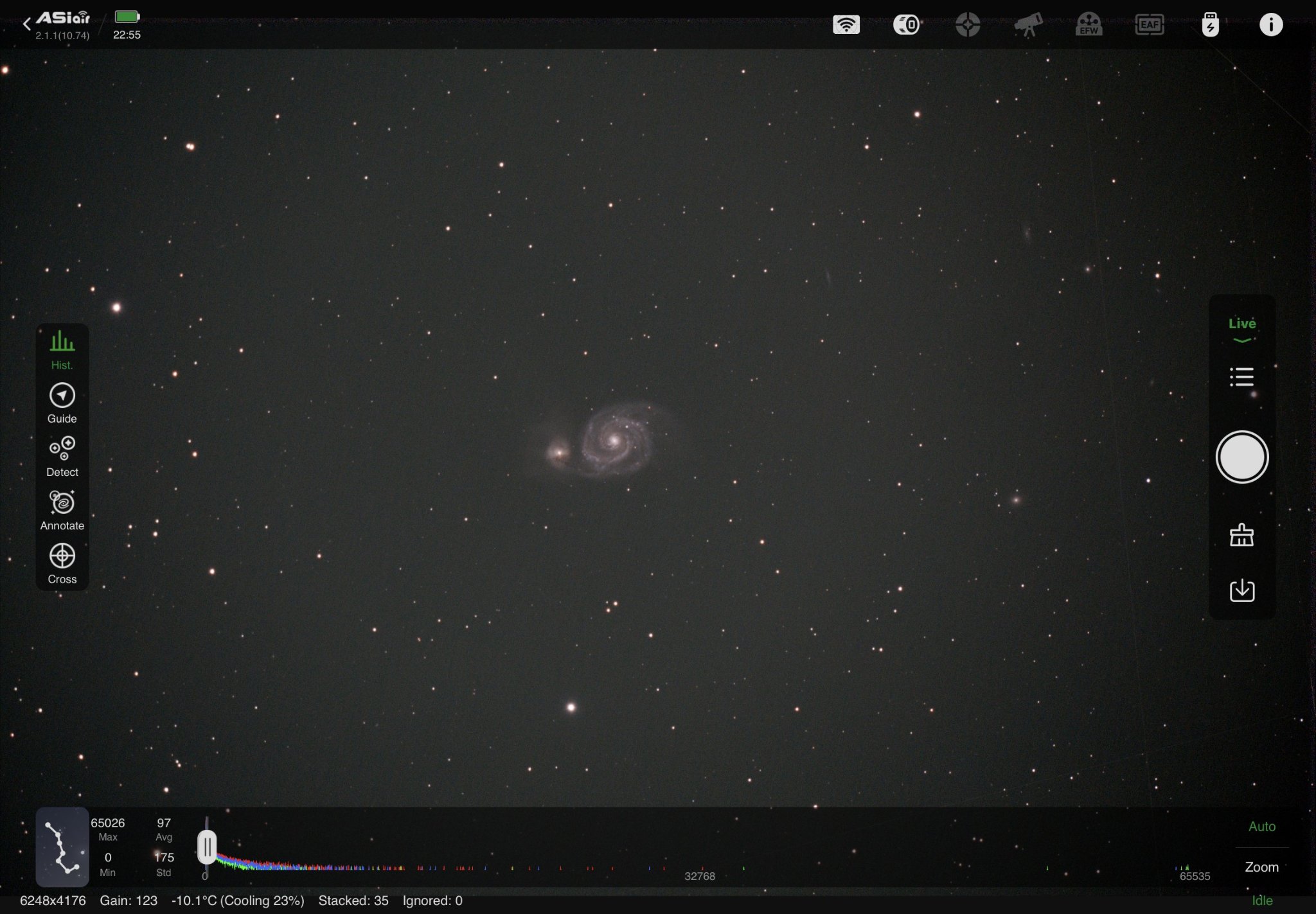This screenshot has width=1316, height=914.
Task: Toggle the Hist. histogram display
Action: coord(62,350)
